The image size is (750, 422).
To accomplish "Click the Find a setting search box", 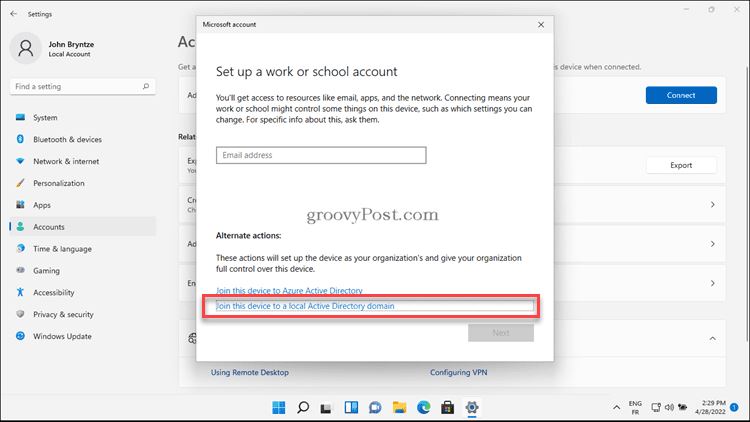I will tap(82, 87).
